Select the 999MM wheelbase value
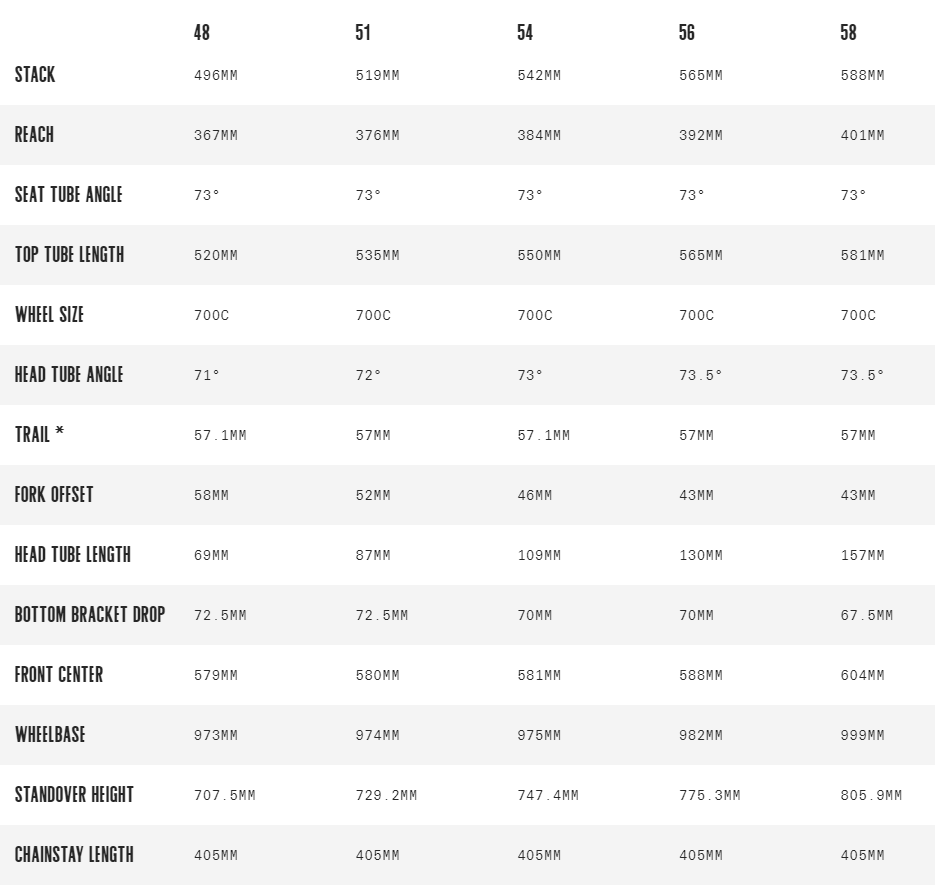 point(862,735)
